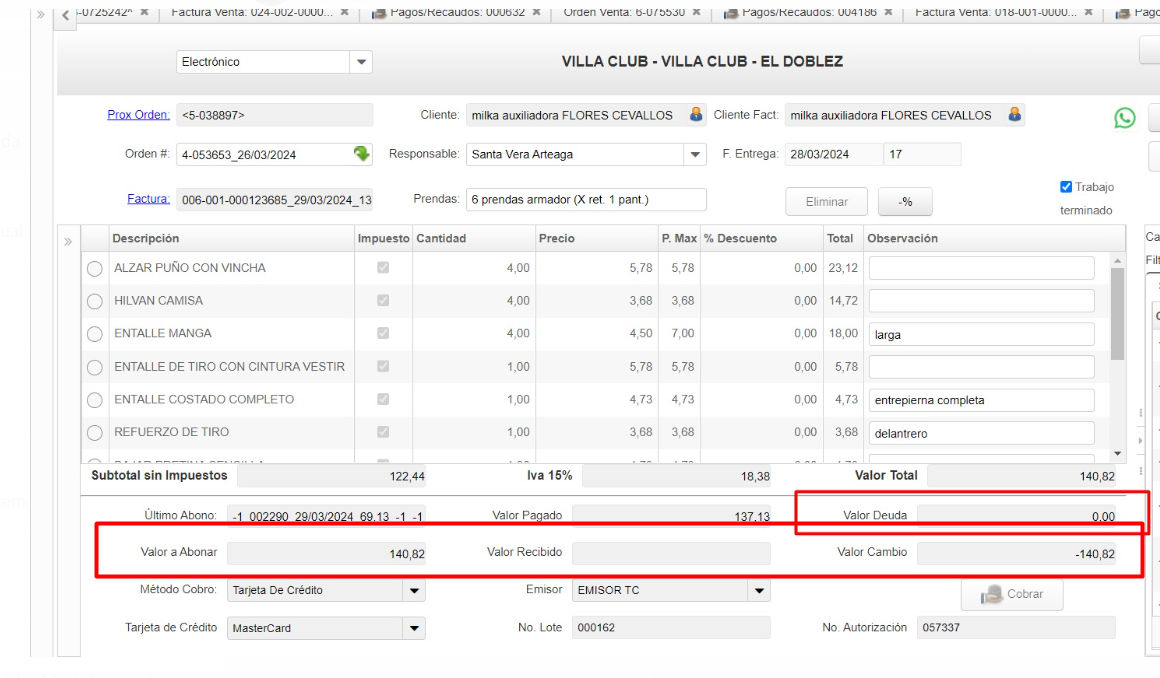
Task: Open the Responsable dropdown
Action: pos(695,155)
